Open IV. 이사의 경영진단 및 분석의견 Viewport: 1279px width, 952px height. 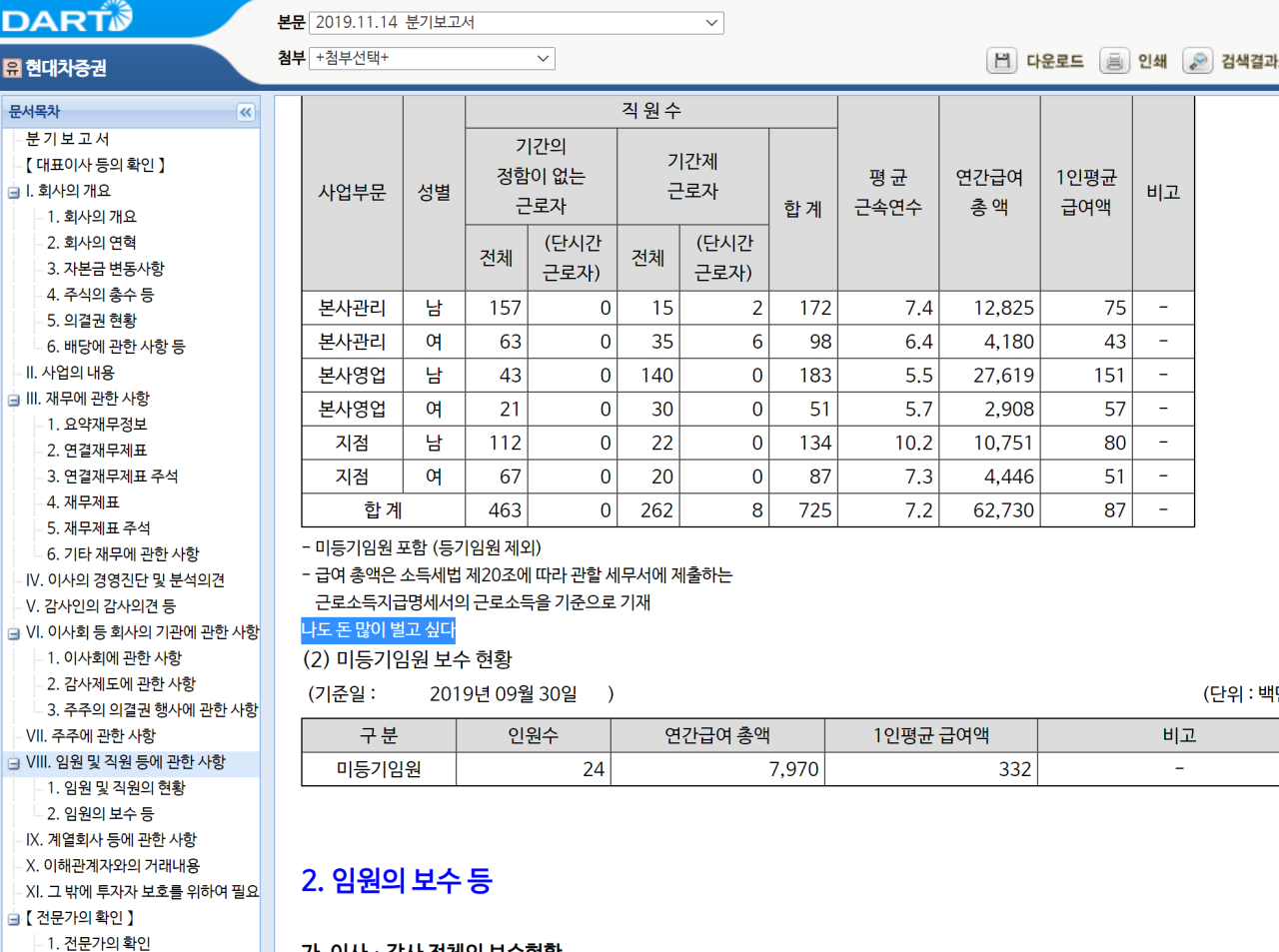coord(125,580)
